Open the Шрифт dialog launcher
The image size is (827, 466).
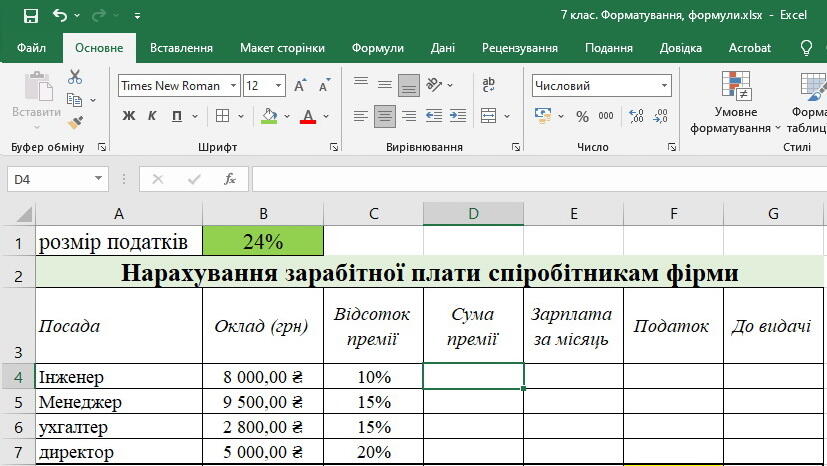pyautogui.click(x=334, y=148)
